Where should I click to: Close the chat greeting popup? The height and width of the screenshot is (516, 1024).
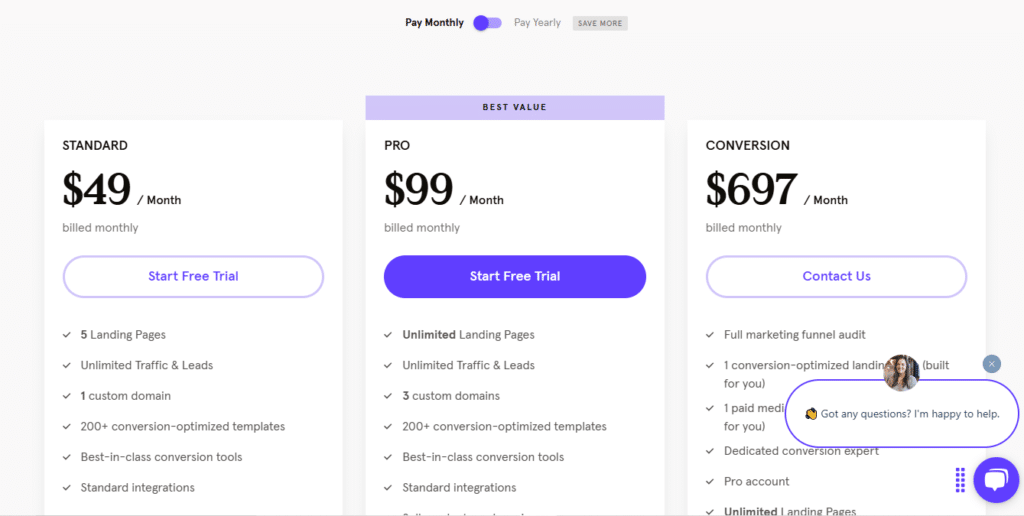point(991,364)
